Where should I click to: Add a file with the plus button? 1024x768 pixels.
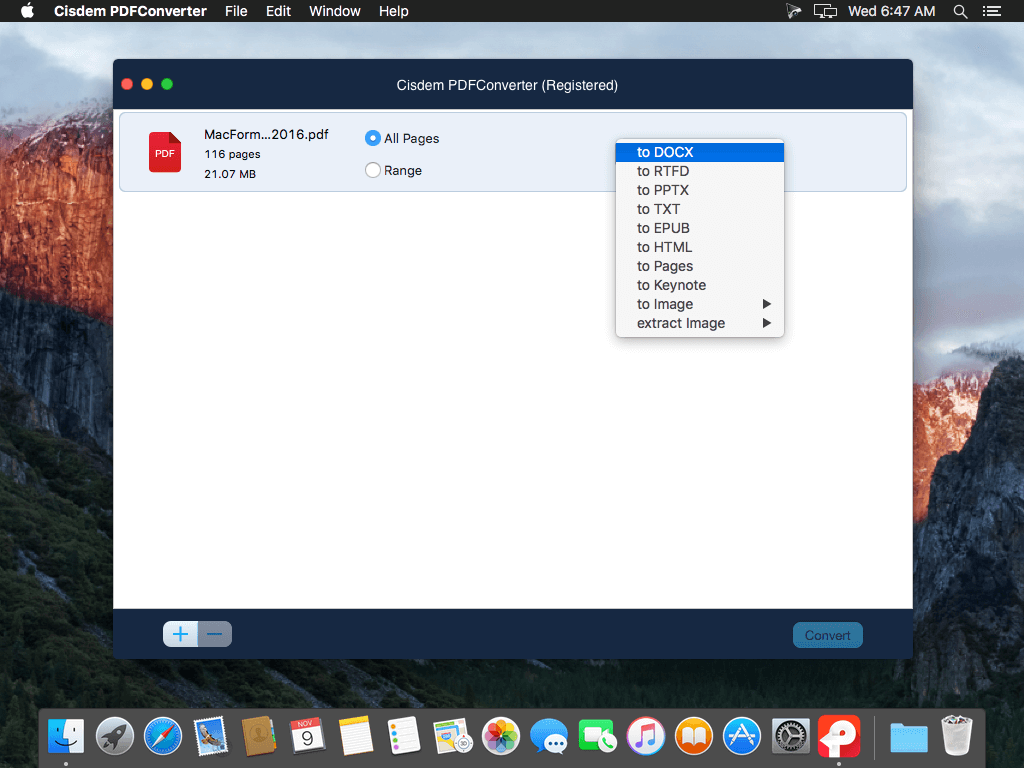coord(180,634)
